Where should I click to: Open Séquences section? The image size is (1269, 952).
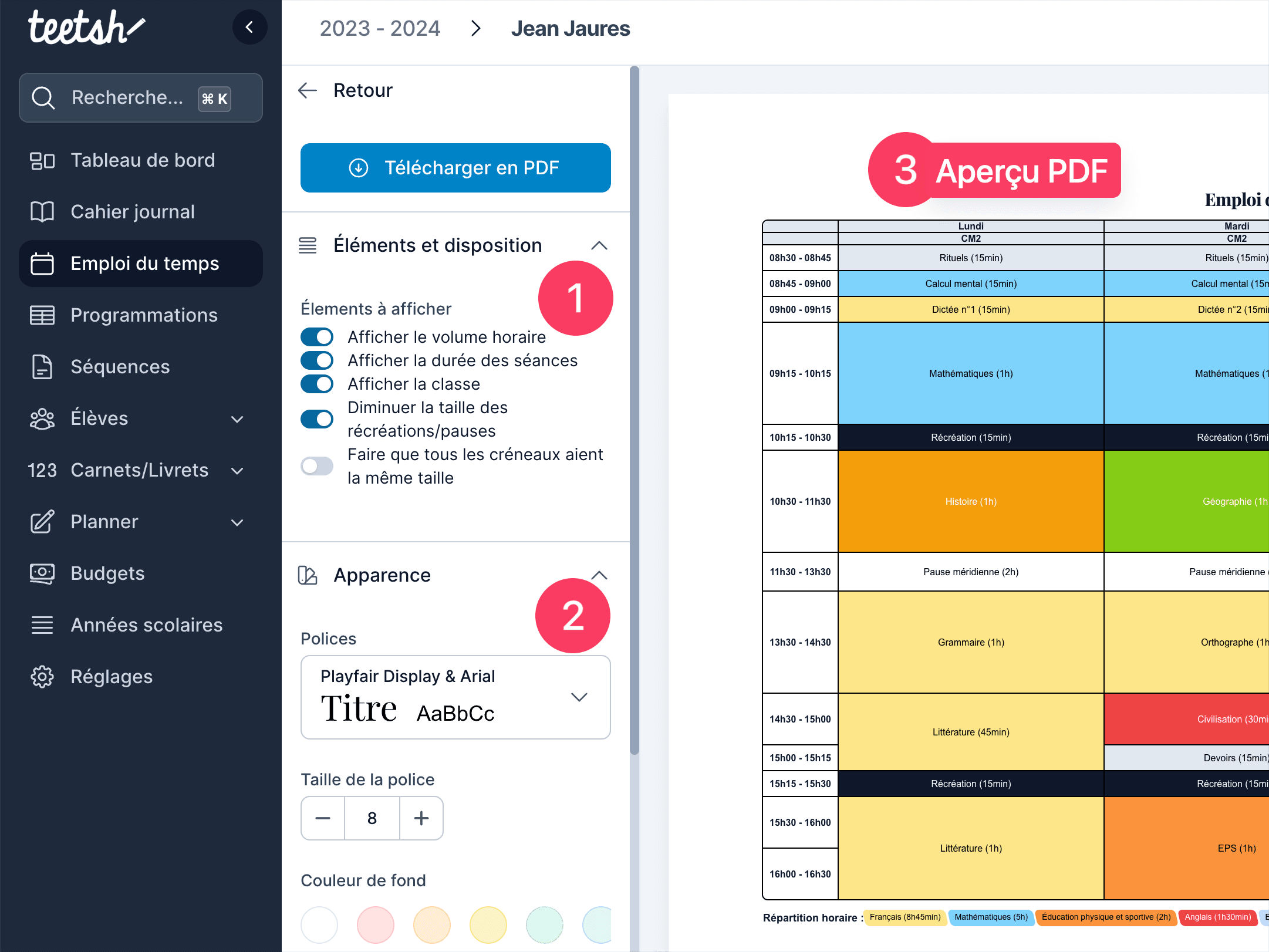pos(141,367)
